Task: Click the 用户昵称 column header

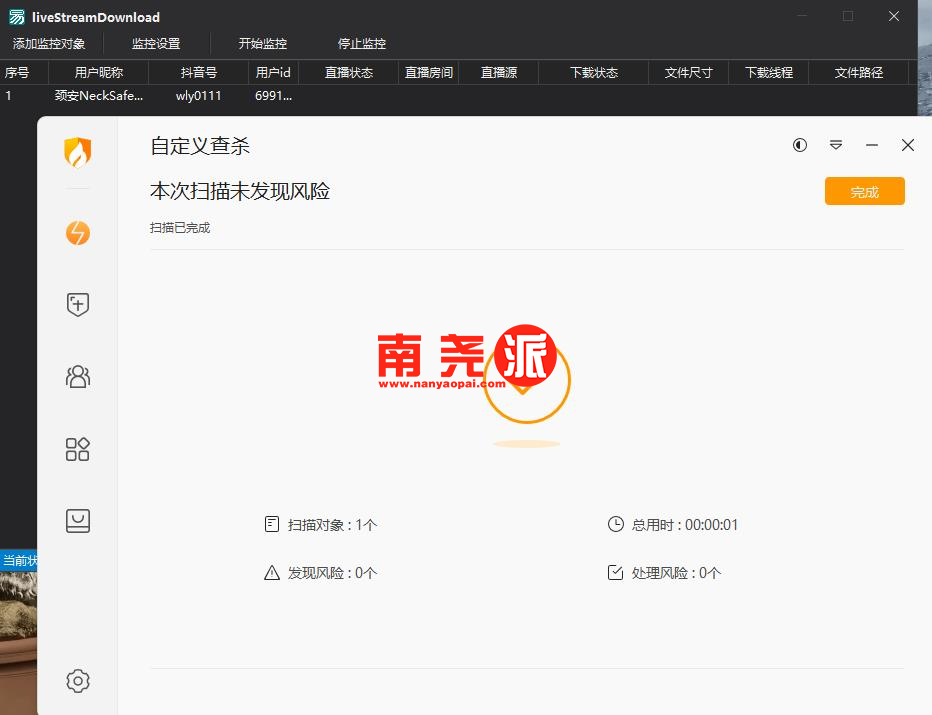Action: coord(99,73)
